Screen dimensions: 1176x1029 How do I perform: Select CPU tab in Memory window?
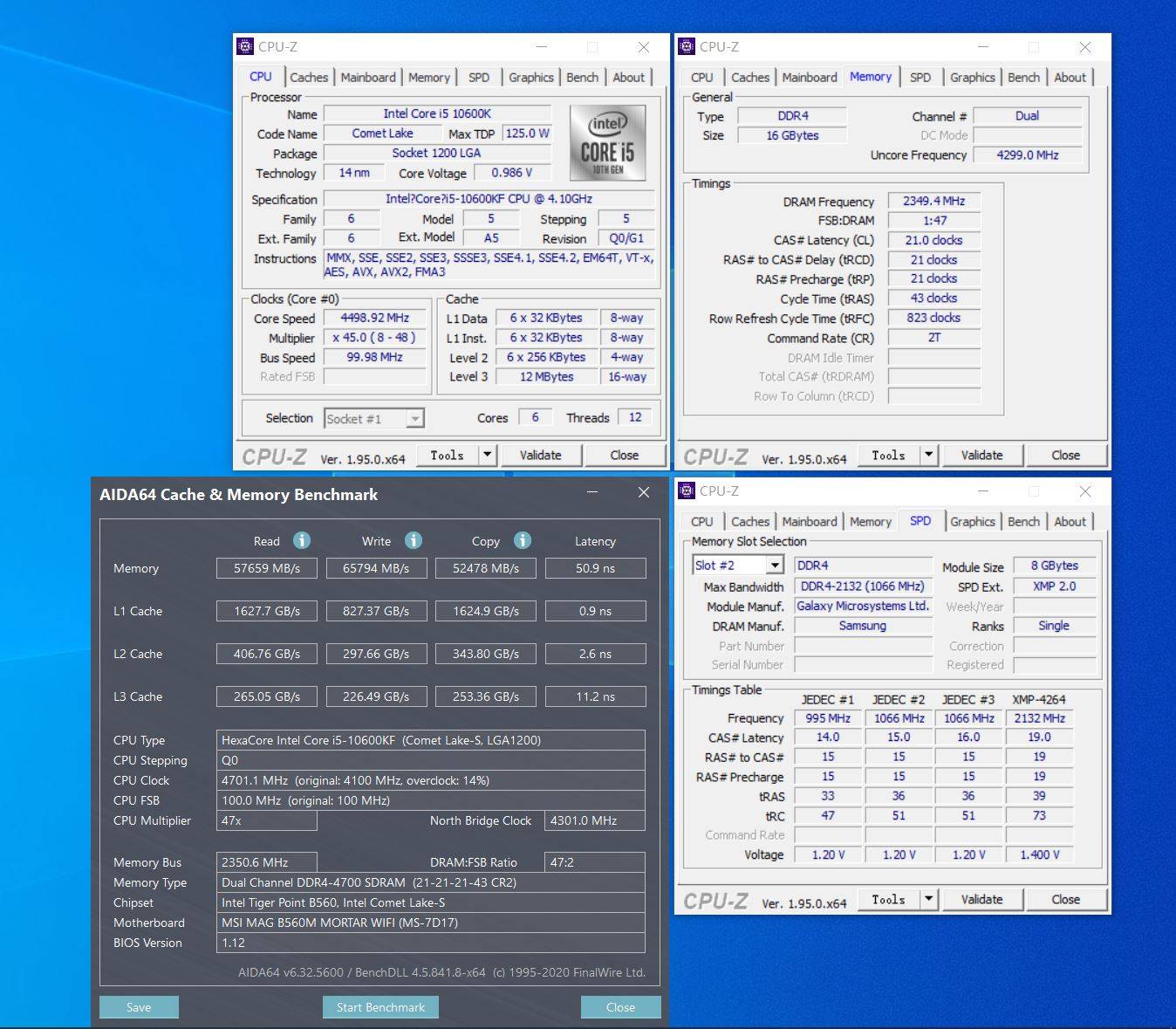coord(701,77)
